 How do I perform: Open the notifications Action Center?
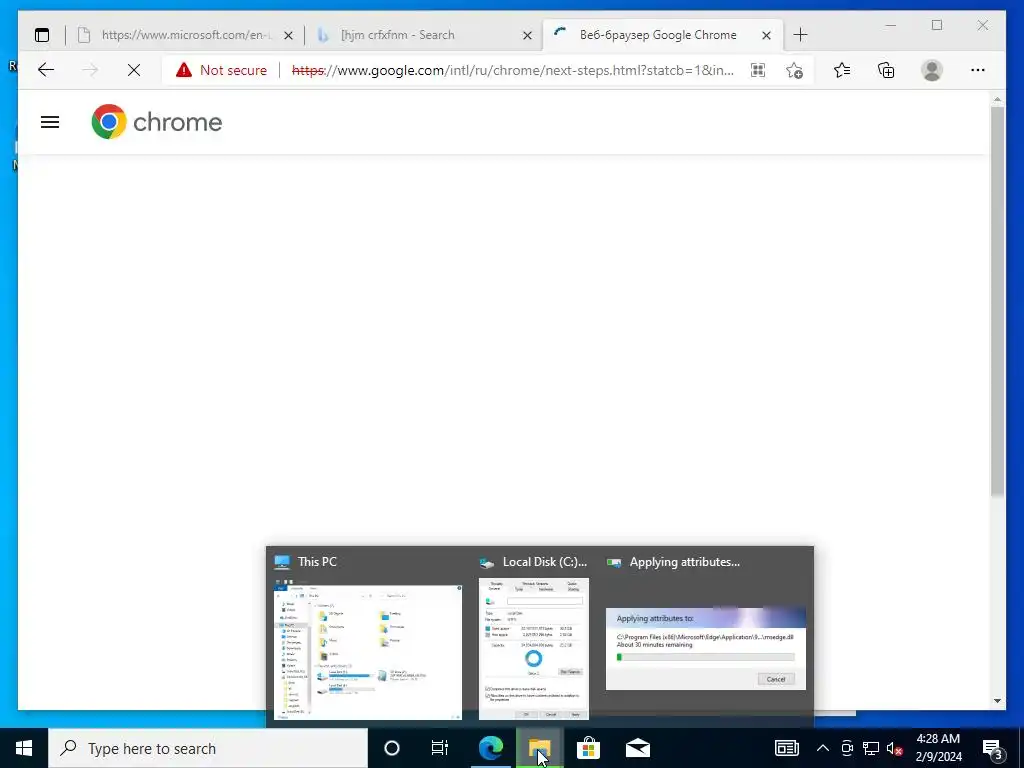(993, 748)
